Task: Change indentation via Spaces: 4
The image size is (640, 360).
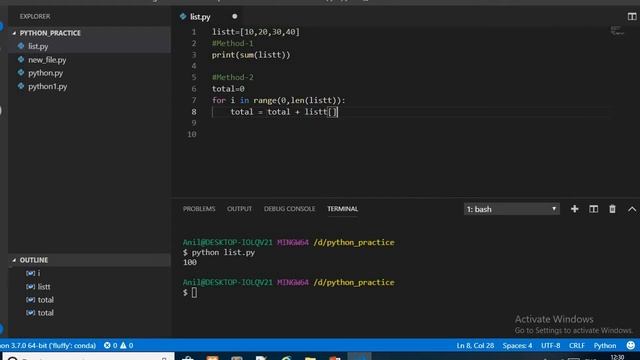Action: point(517,345)
